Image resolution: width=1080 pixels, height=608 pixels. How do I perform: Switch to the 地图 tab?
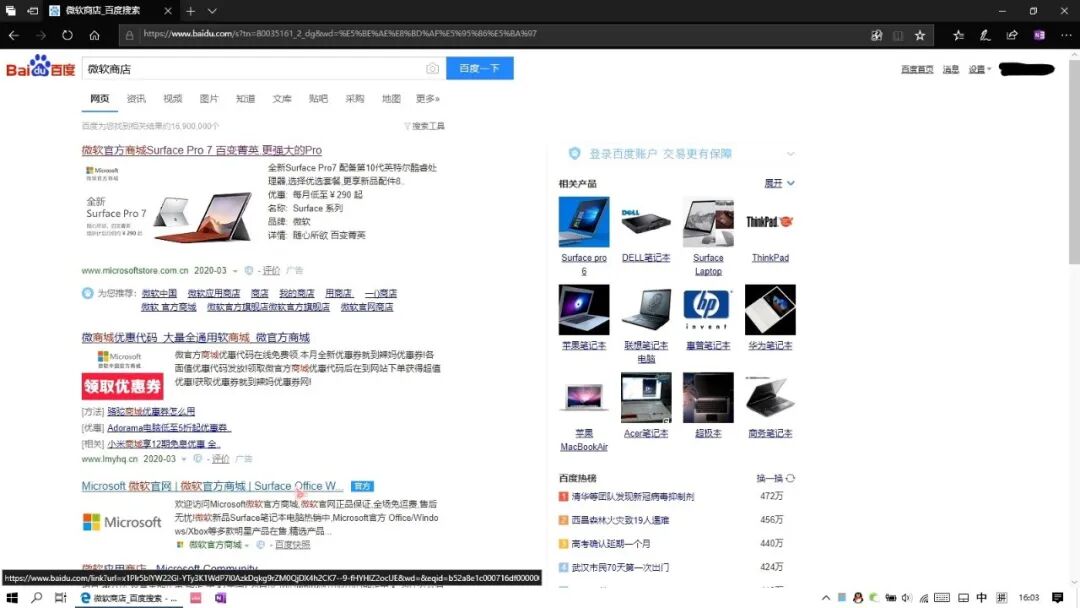391,98
